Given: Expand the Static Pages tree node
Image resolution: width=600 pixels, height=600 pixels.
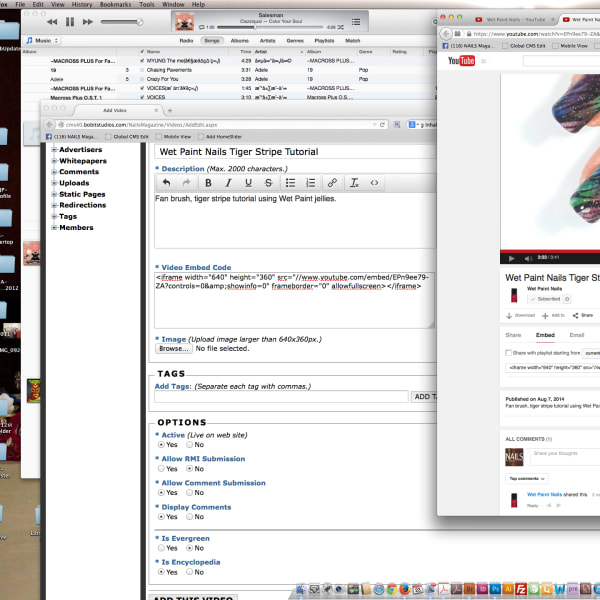Looking at the screenshot, I should [x=54, y=194].
